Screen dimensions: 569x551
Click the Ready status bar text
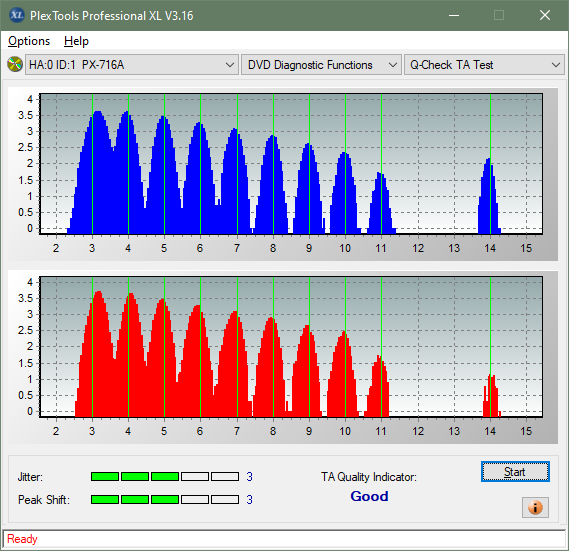[x=22, y=539]
